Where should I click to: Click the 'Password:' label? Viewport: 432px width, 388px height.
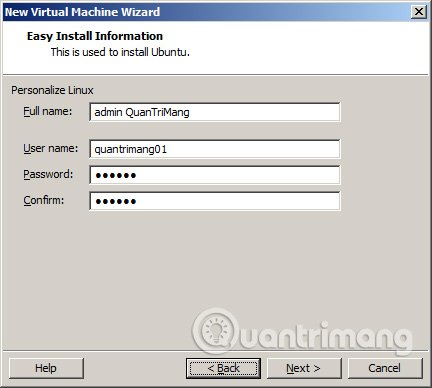tap(48, 174)
